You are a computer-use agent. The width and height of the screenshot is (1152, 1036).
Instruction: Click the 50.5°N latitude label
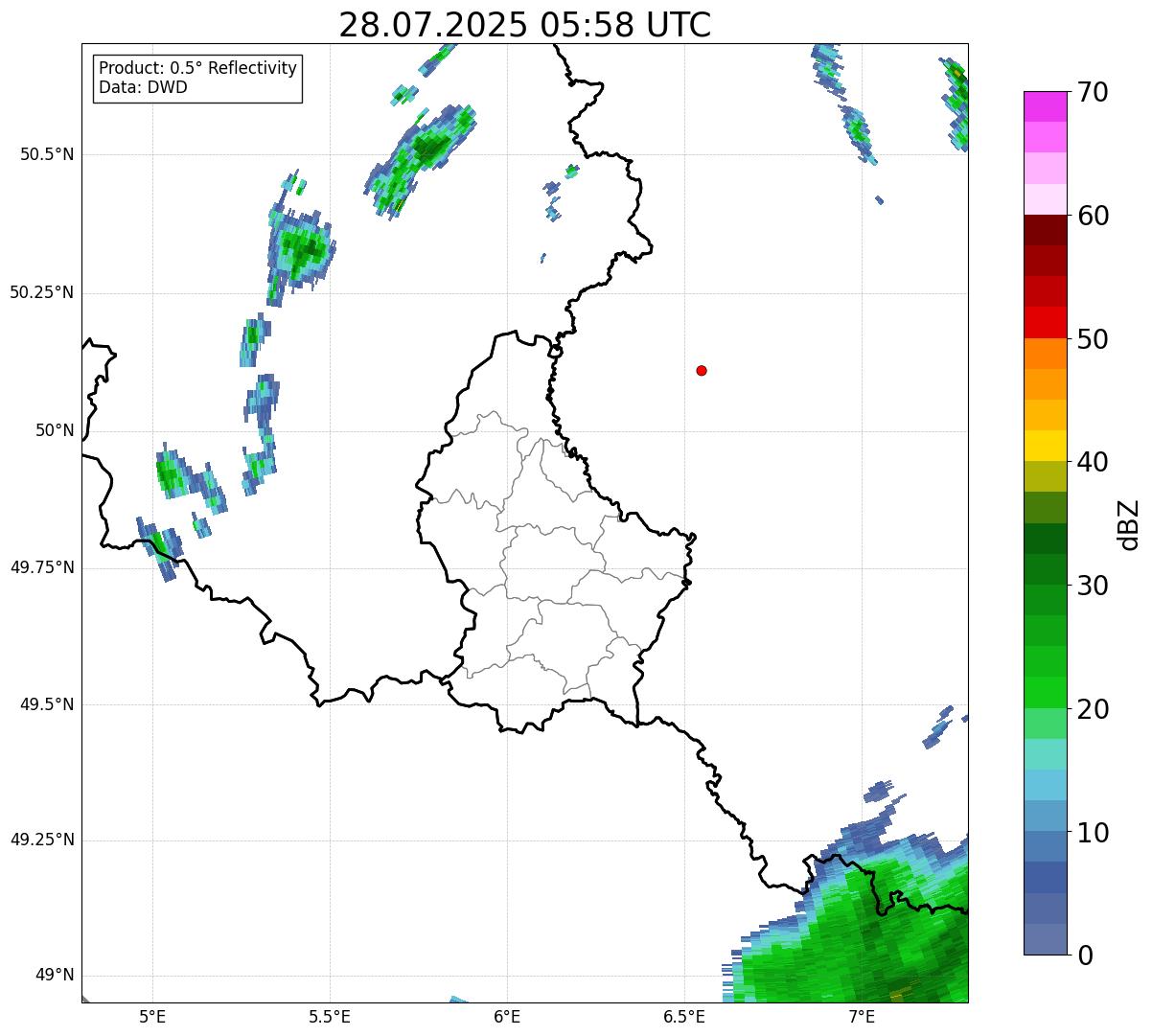click(x=46, y=154)
